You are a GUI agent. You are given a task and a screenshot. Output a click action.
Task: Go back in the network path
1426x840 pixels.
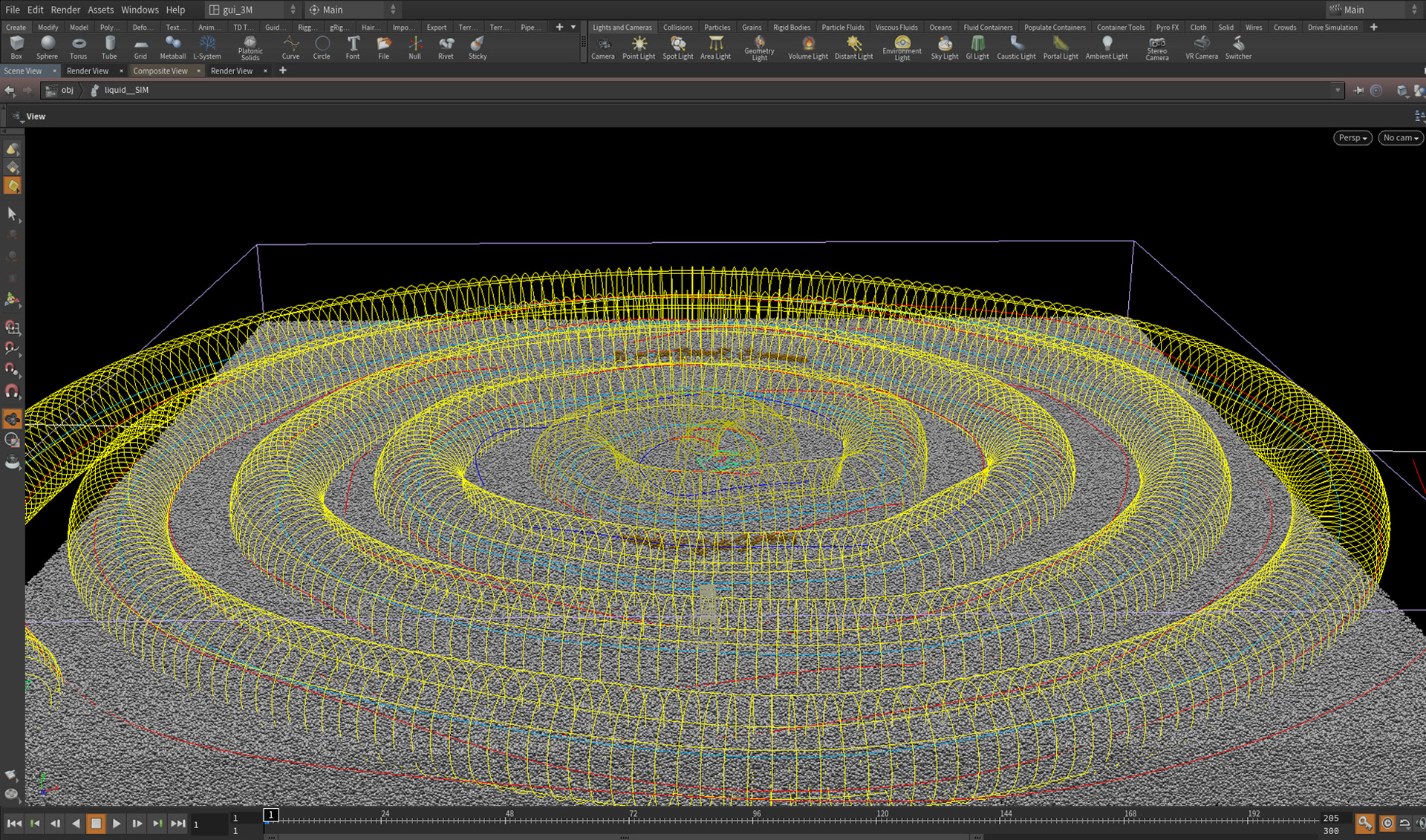pyautogui.click(x=10, y=90)
